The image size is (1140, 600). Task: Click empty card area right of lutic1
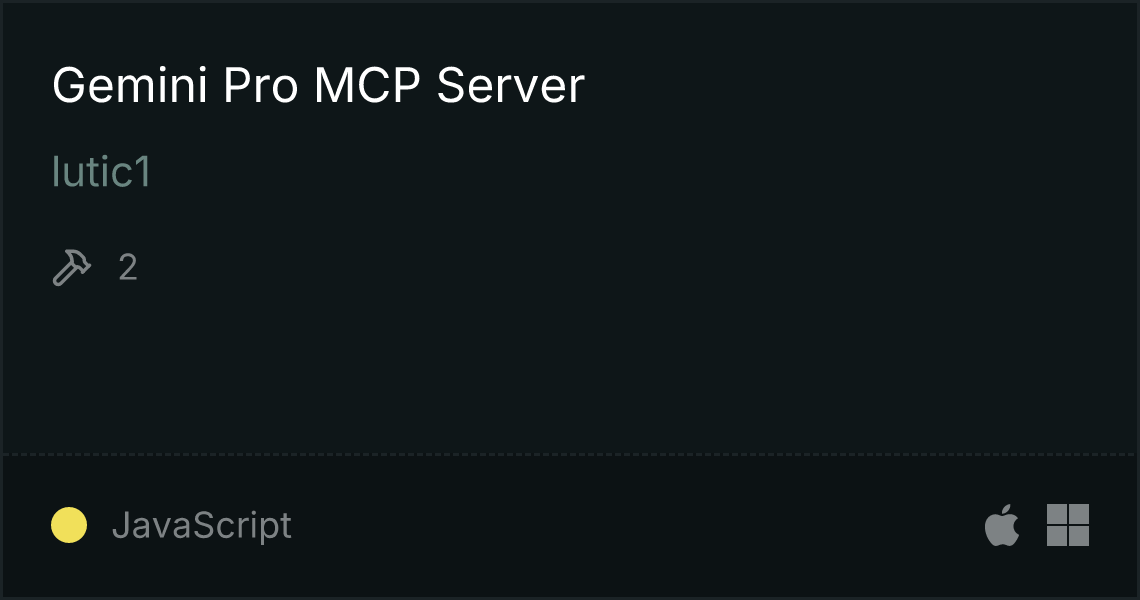pyautogui.click(x=640, y=172)
